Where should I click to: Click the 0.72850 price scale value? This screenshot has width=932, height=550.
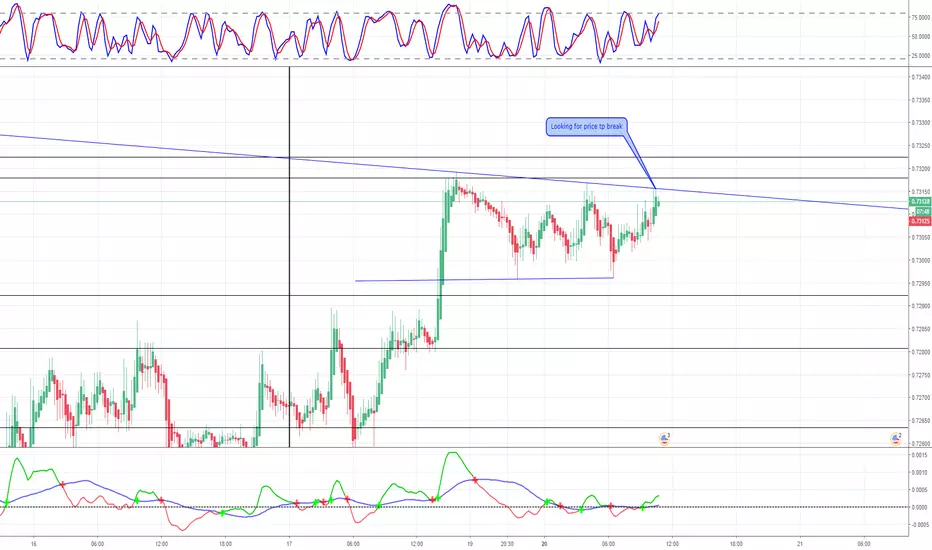point(921,329)
